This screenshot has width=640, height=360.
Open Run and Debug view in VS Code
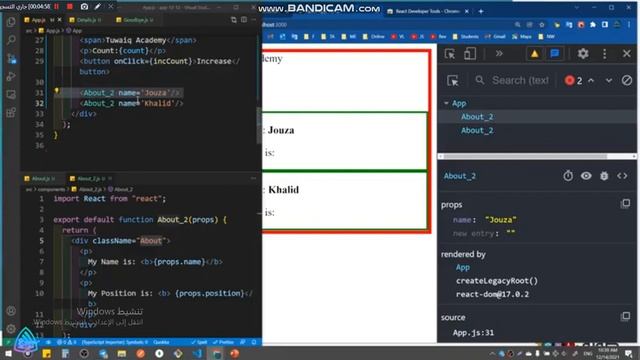point(11,76)
